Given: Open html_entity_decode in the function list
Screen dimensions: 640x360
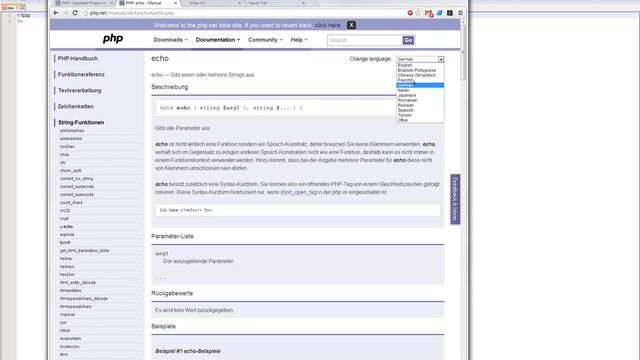Looking at the screenshot, I should 78,282.
